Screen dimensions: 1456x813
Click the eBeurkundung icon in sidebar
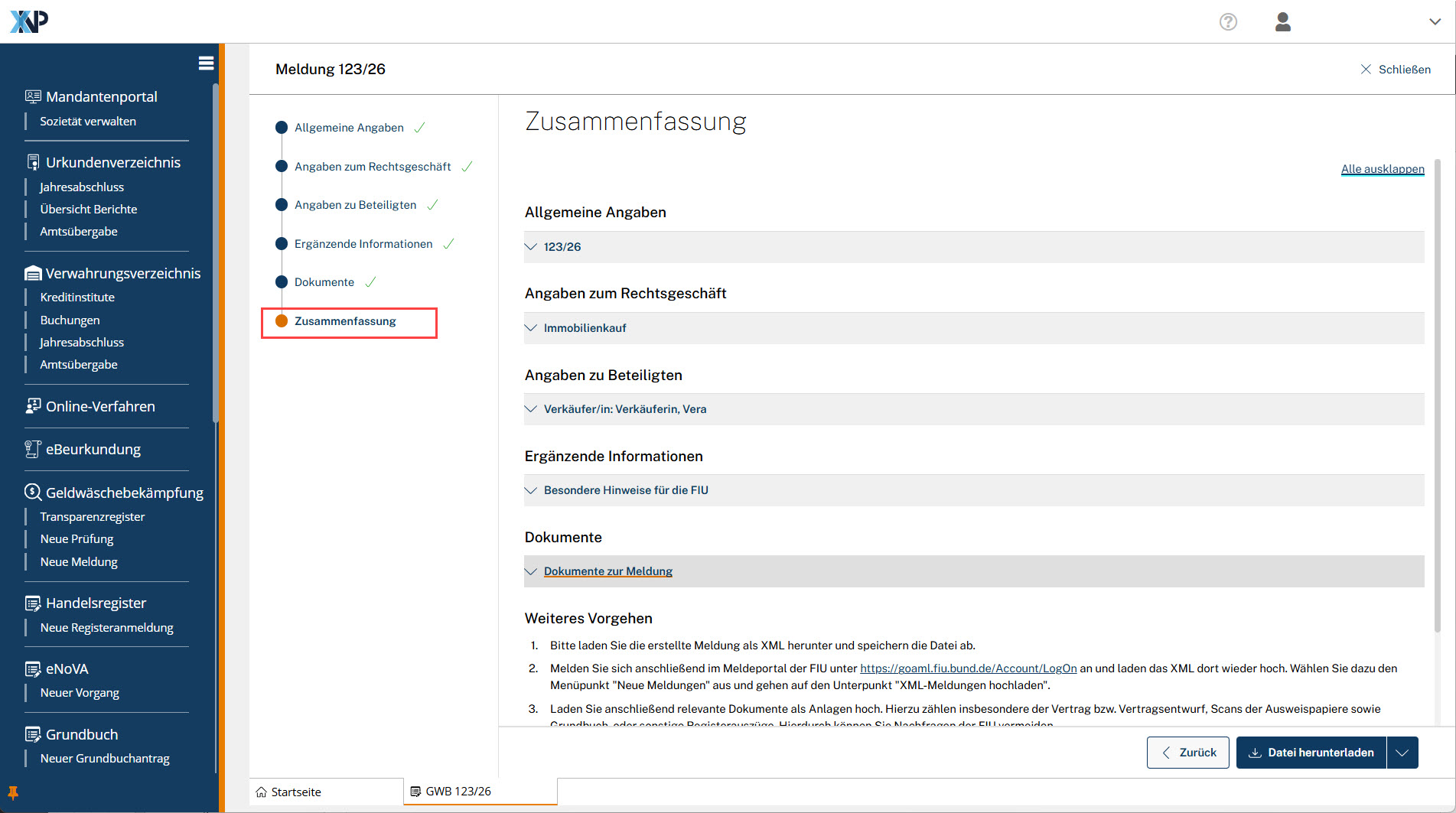point(33,450)
